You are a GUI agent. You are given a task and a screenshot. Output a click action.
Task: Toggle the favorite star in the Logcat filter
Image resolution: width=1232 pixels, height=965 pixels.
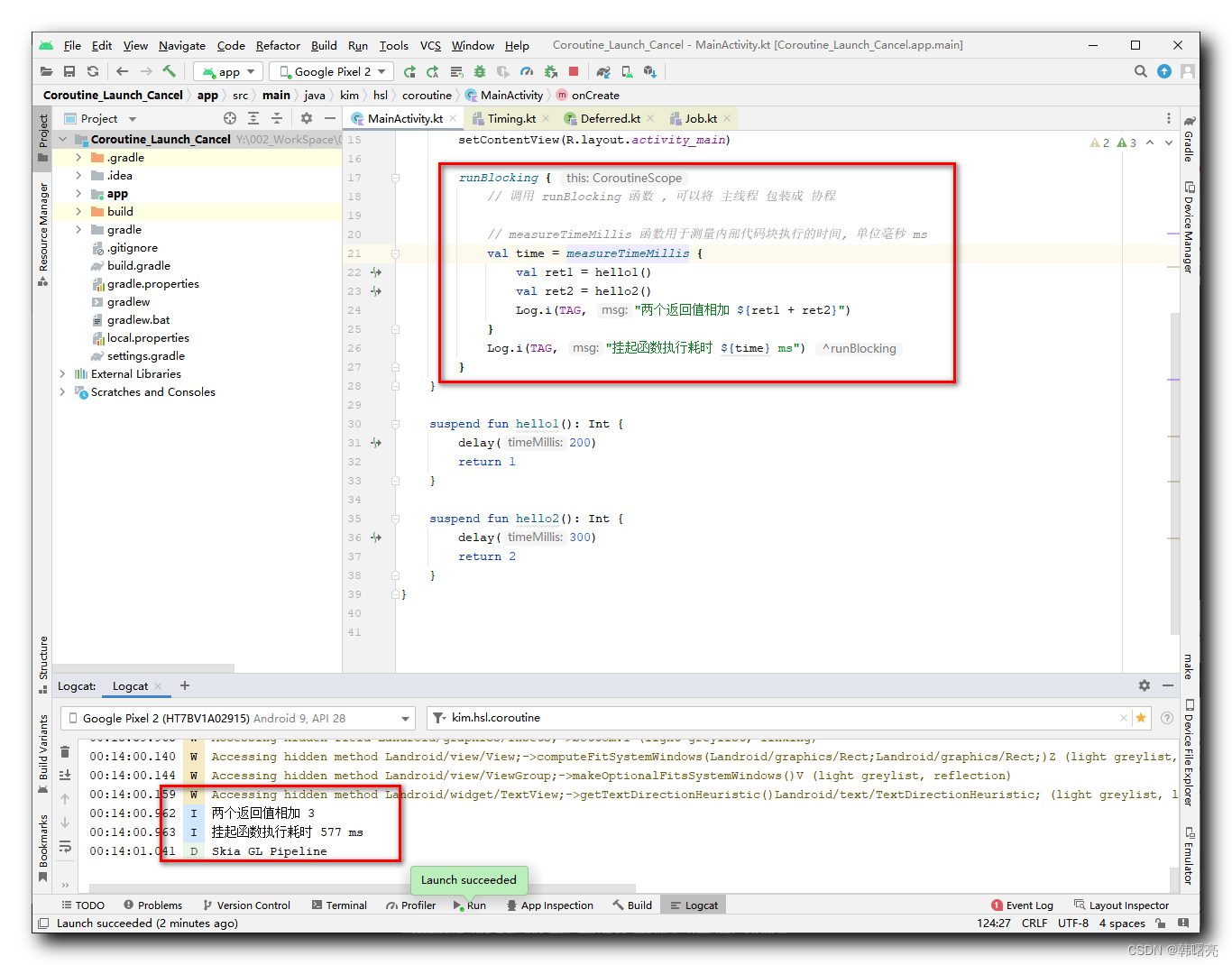pos(1141,718)
